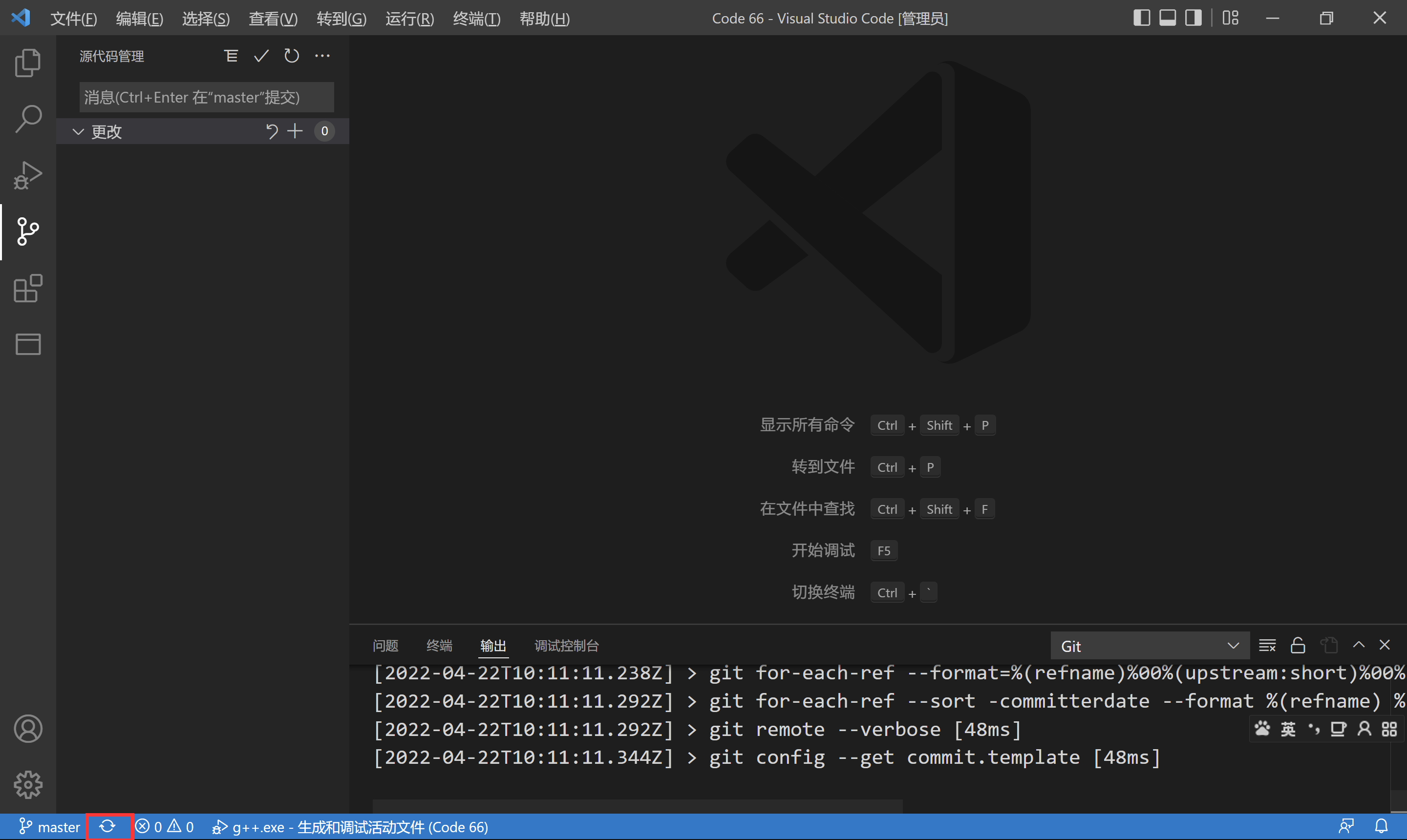Open errors and warnings count in status bar
This screenshot has width=1407, height=840.
(x=165, y=827)
